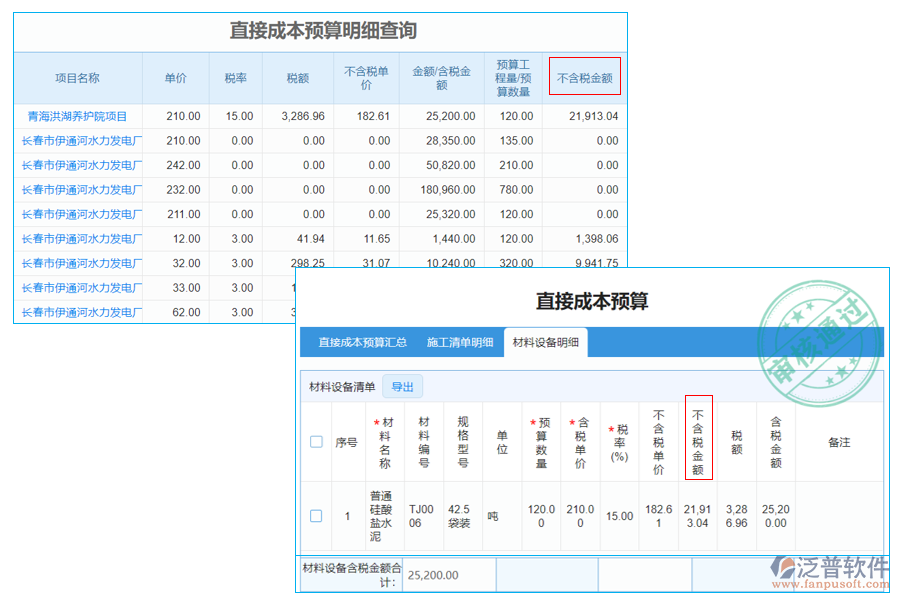Click the 税率 column header

[x=234, y=76]
